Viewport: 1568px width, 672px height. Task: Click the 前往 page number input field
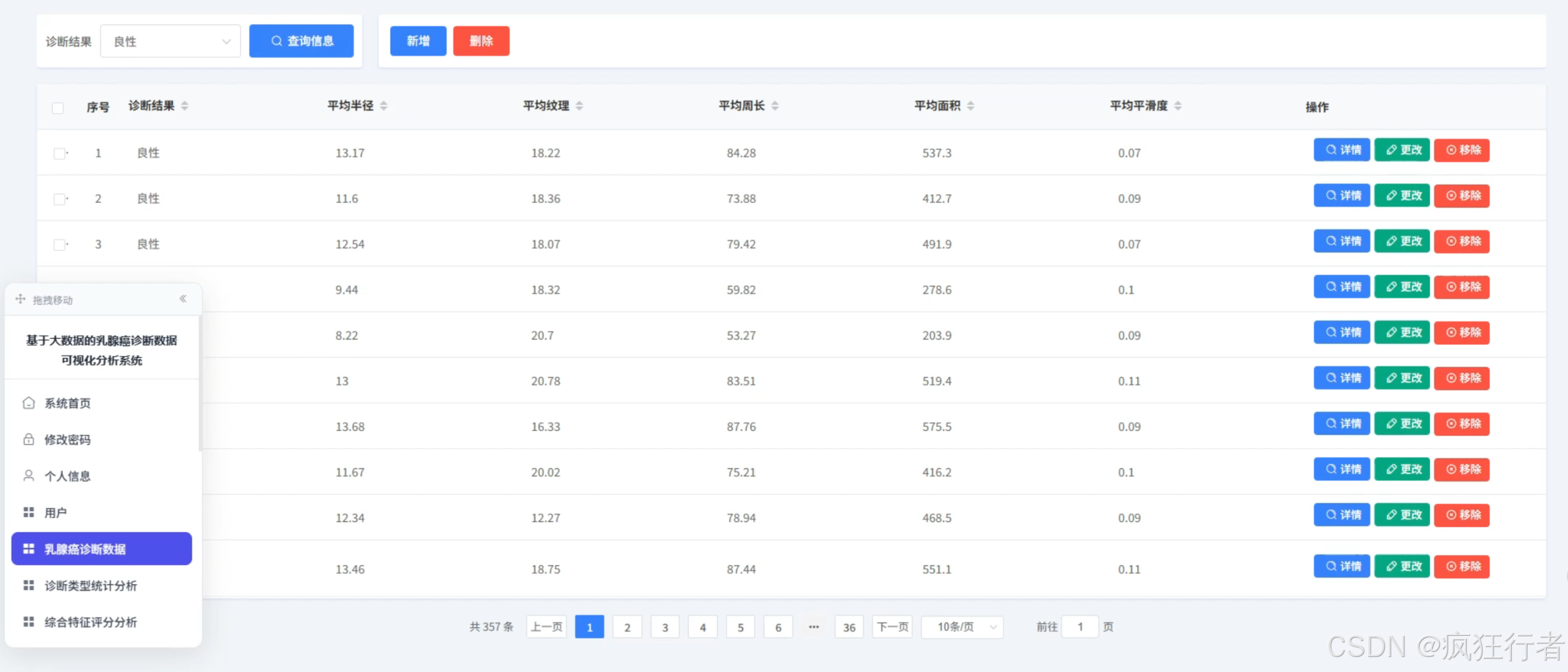pos(1080,627)
